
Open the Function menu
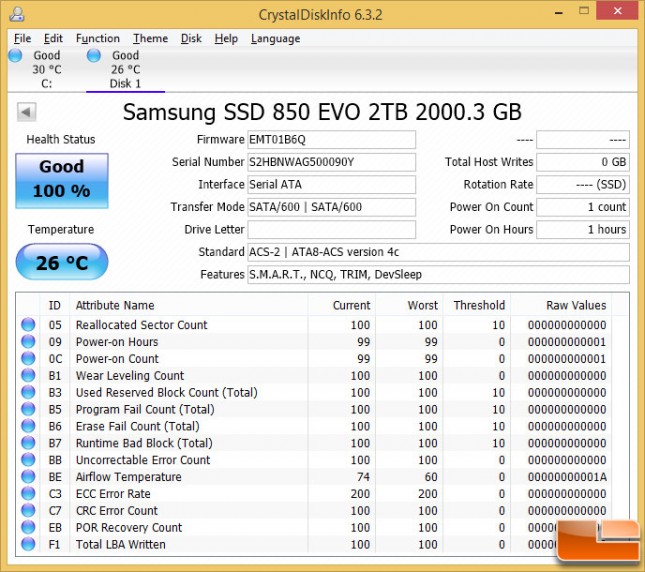coord(97,39)
